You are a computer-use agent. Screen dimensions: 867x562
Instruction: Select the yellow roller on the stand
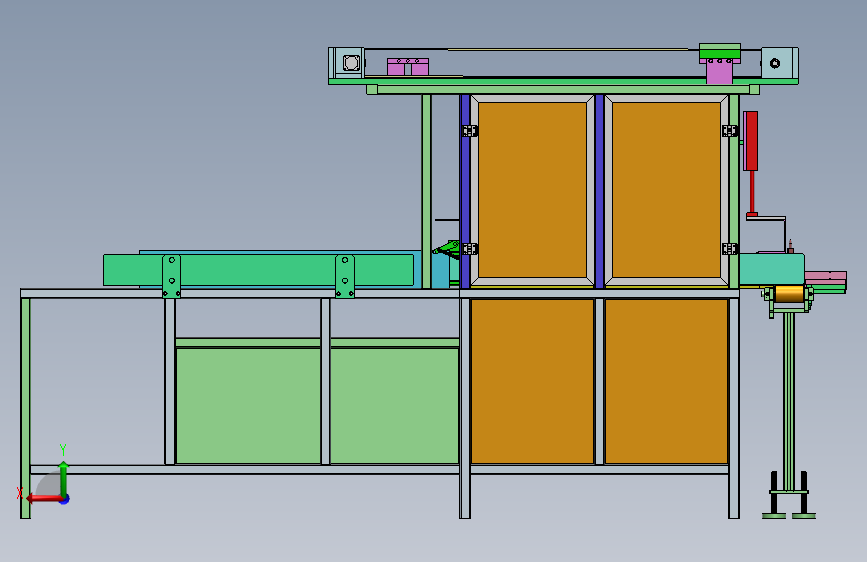click(789, 294)
